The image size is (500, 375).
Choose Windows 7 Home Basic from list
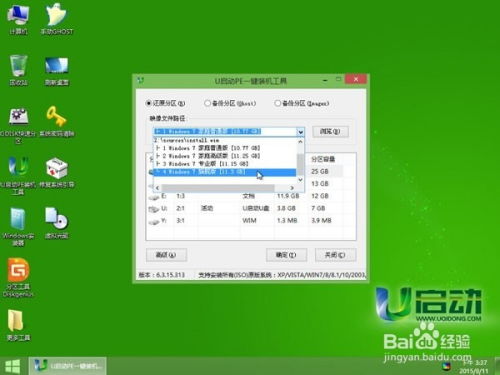click(208, 148)
